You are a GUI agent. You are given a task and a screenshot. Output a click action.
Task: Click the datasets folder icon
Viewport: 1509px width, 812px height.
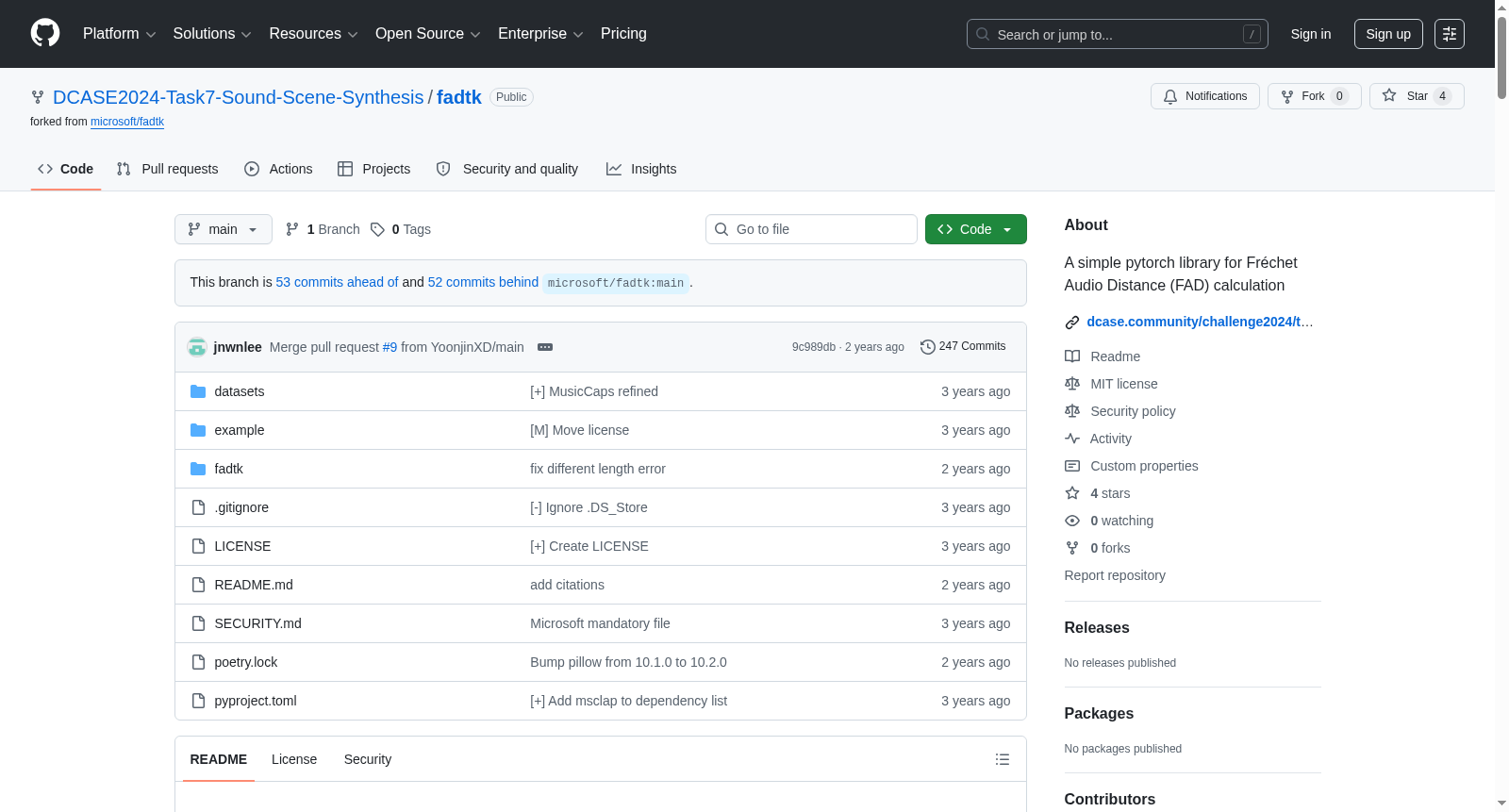point(198,391)
